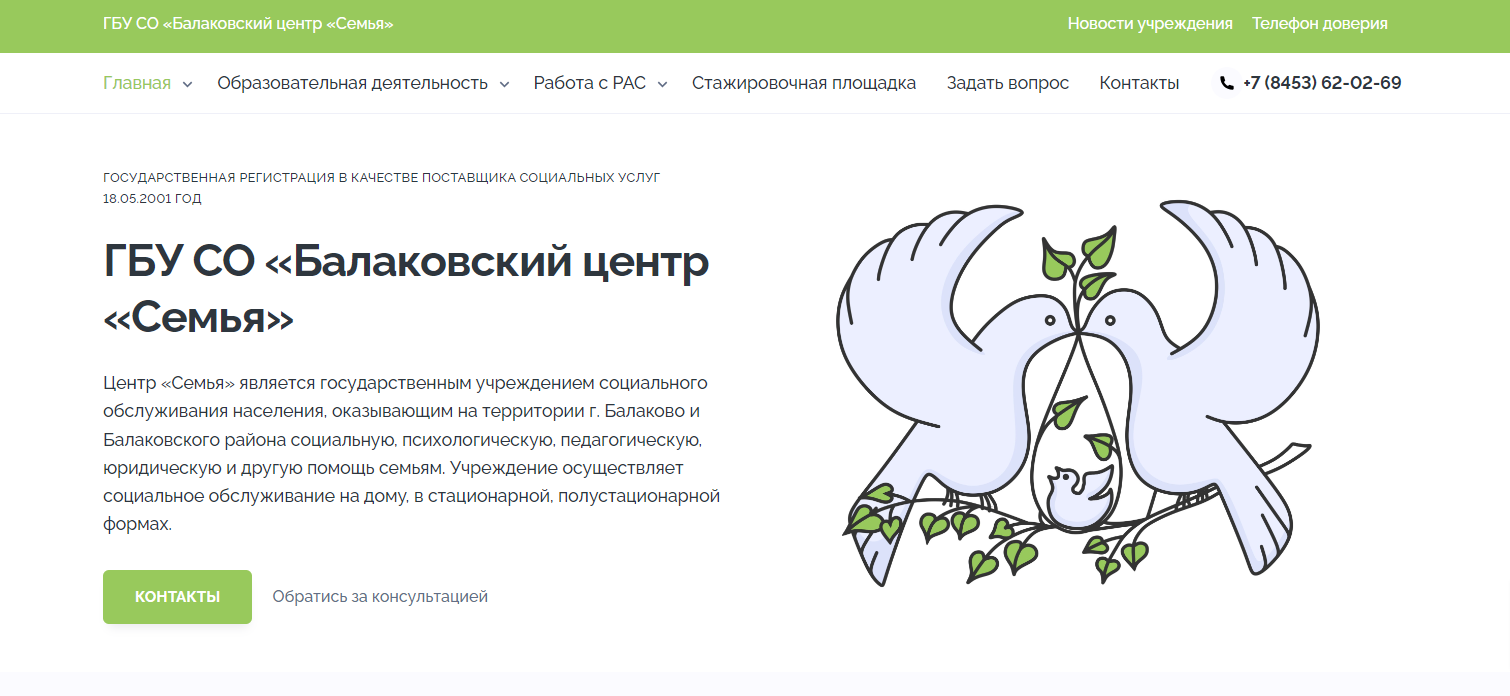Click the phone handset icon in navigation
1510x696 pixels.
(1227, 83)
